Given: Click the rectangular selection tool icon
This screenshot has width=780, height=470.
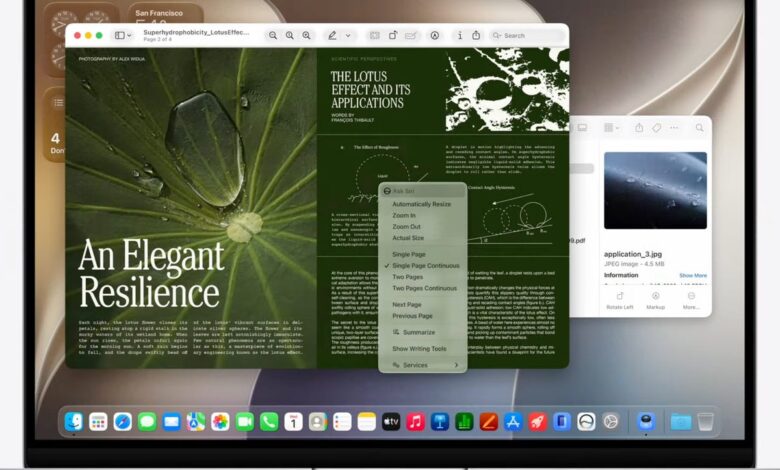Looking at the screenshot, I should coord(375,35).
